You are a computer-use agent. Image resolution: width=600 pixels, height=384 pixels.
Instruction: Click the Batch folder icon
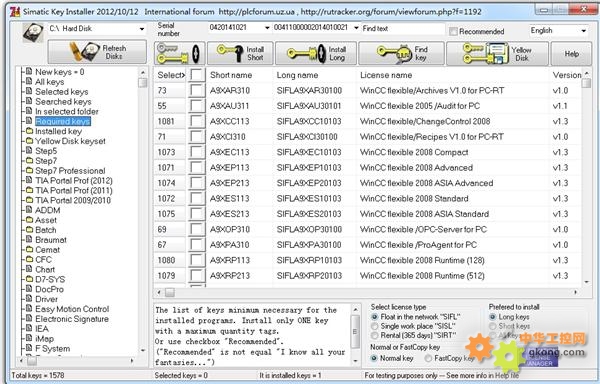[x=29, y=230]
